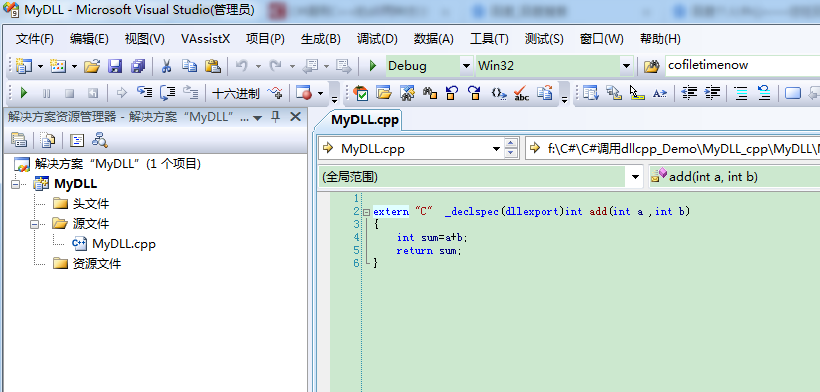This screenshot has height=392, width=820.
Task: Click the New Project toolbar icon
Action: click(24, 66)
